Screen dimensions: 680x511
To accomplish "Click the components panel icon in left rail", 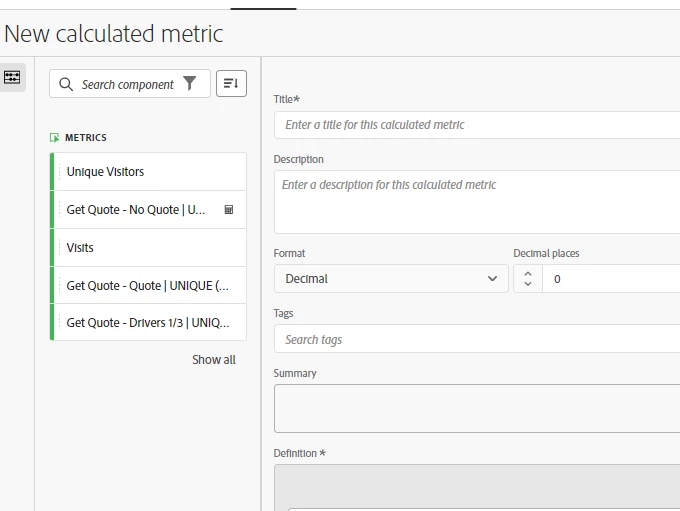I will point(13,77).
